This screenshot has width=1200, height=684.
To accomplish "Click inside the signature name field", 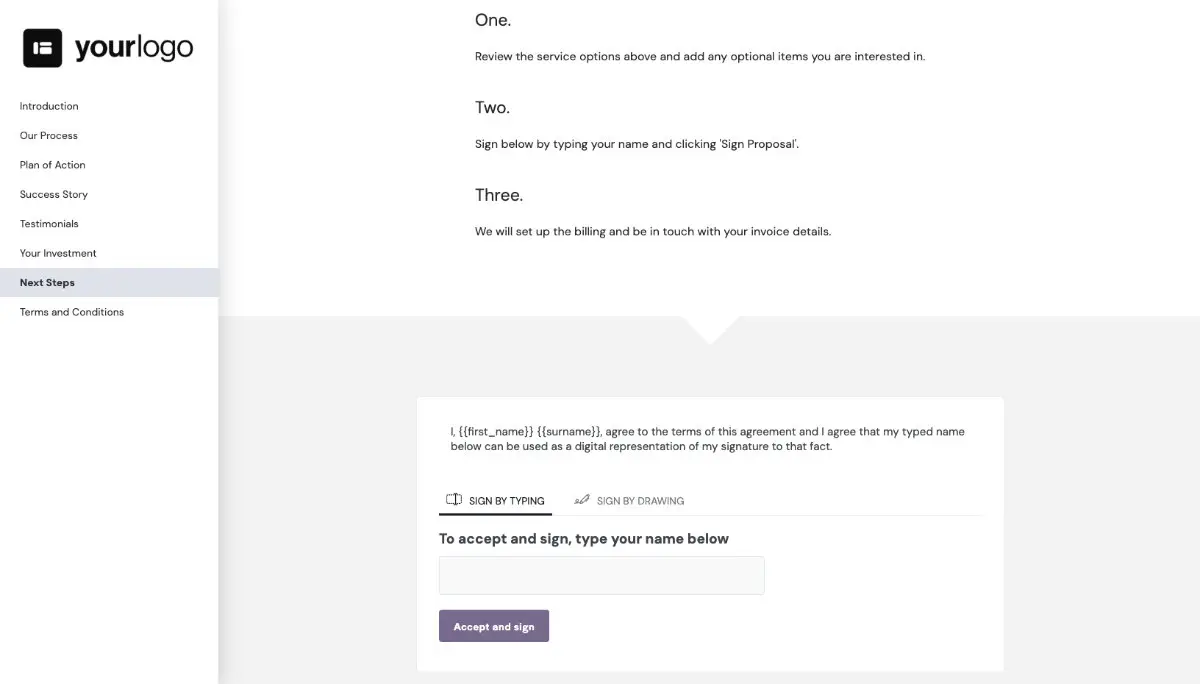I will [600, 574].
